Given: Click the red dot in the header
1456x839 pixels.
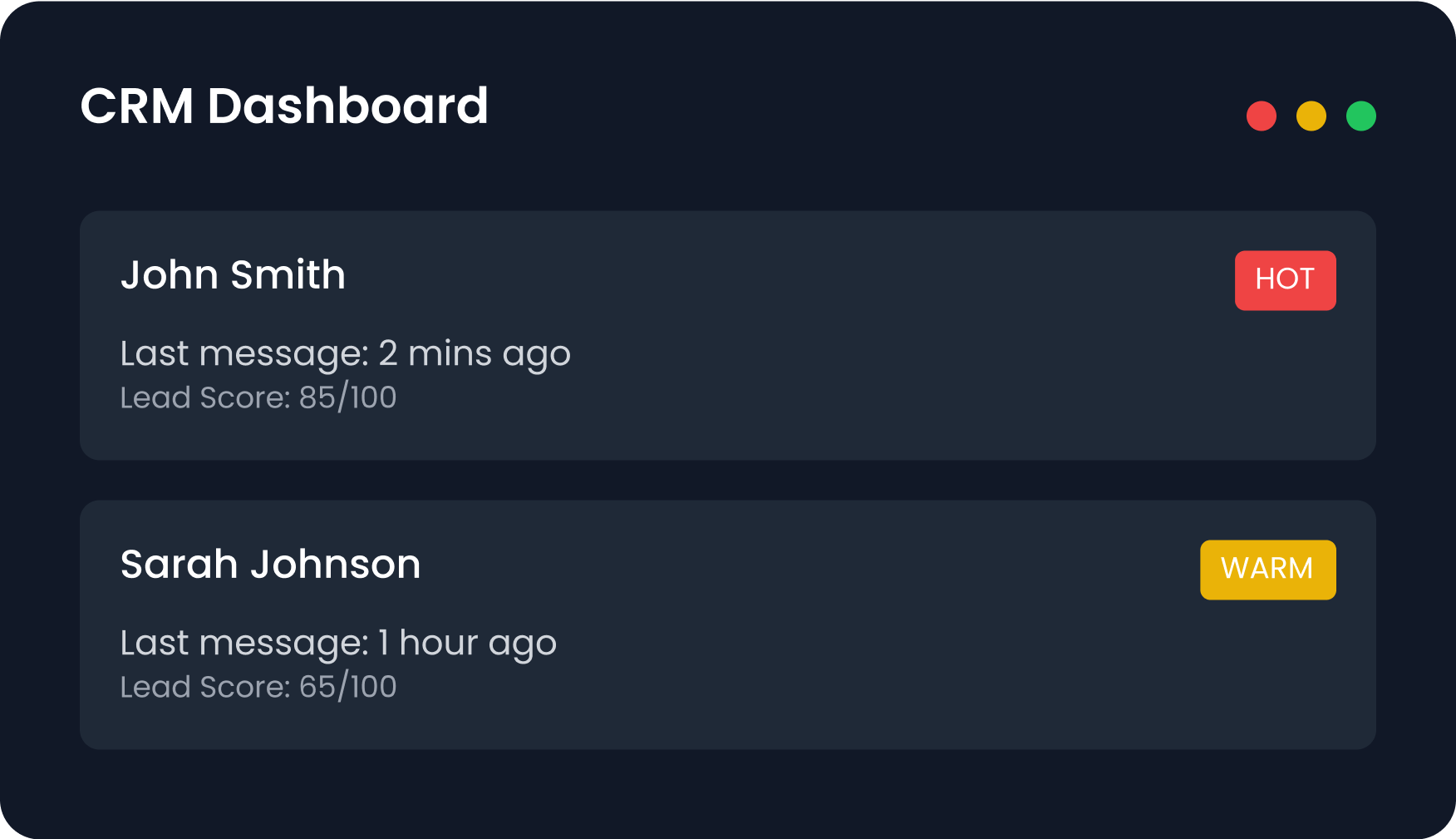Looking at the screenshot, I should coord(1261,116).
